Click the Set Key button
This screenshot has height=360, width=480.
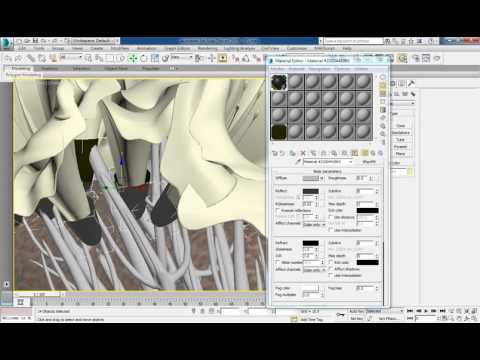coord(357,318)
